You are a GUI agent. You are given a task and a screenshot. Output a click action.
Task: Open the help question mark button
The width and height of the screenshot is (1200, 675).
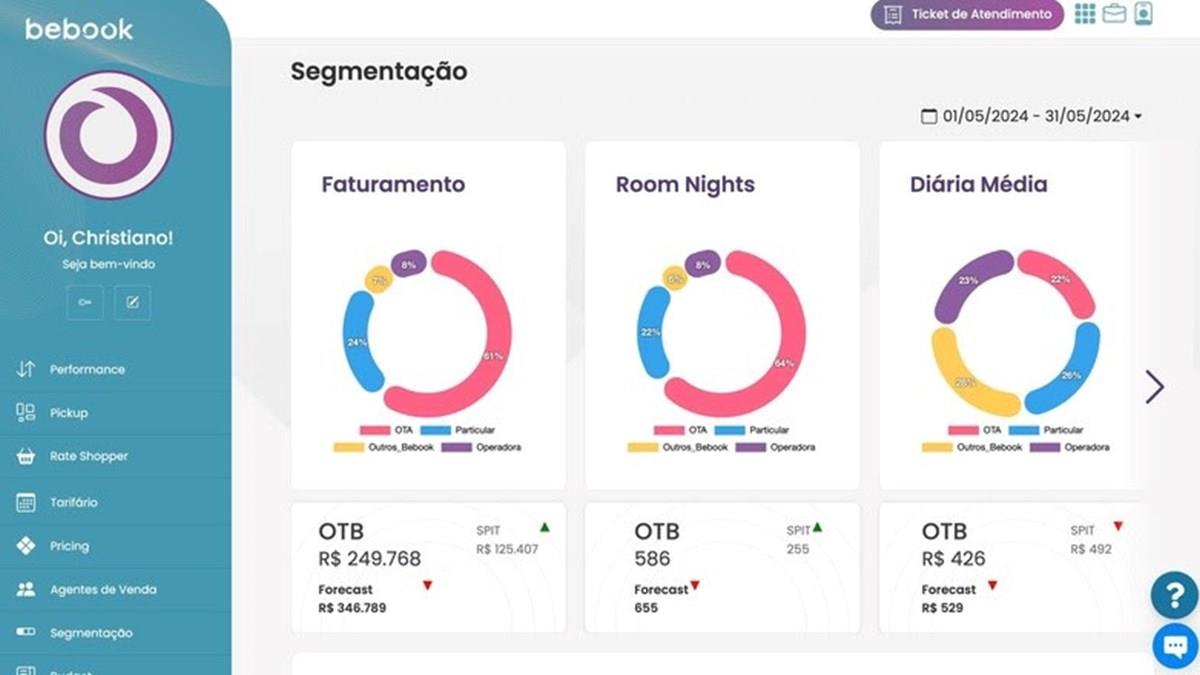pos(1174,595)
